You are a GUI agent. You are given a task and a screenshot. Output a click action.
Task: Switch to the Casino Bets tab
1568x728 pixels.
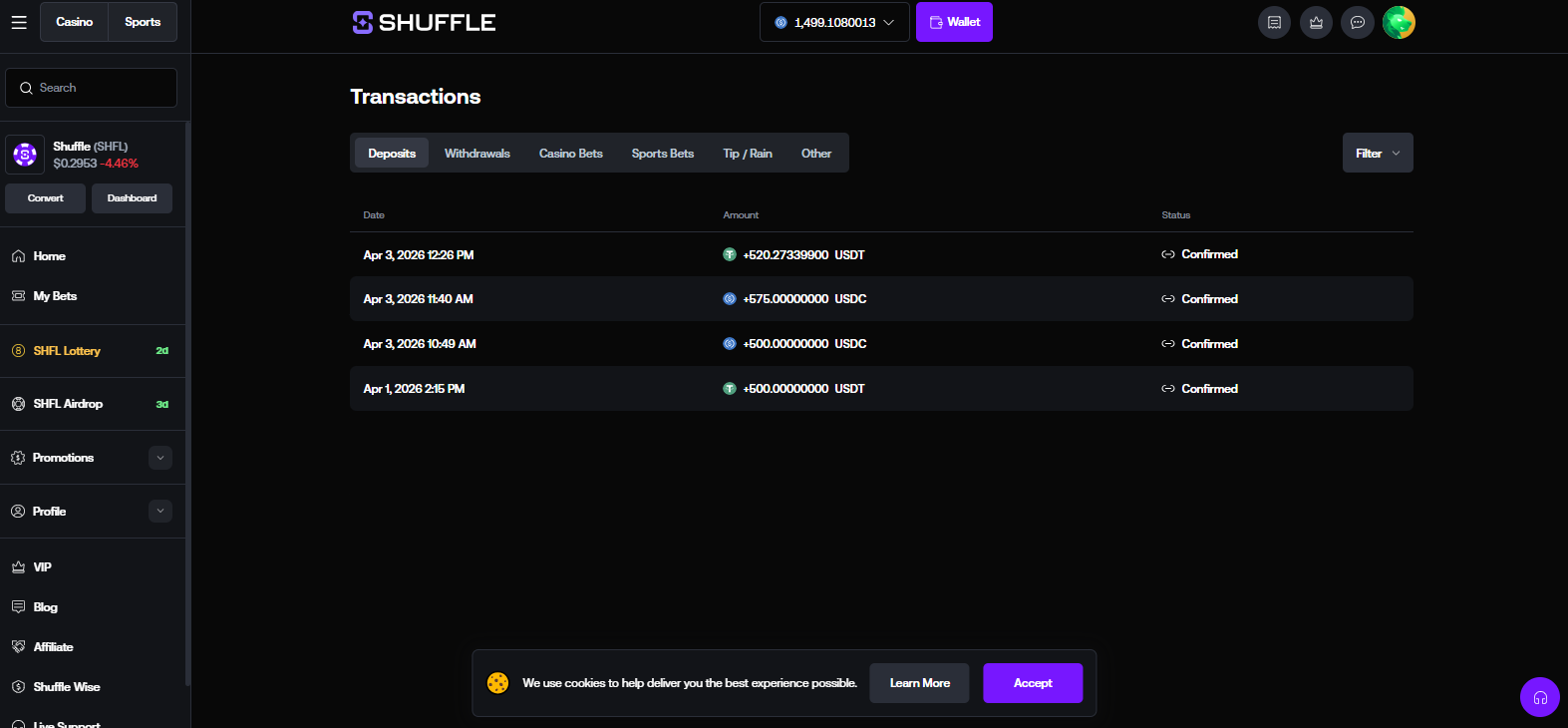(571, 153)
